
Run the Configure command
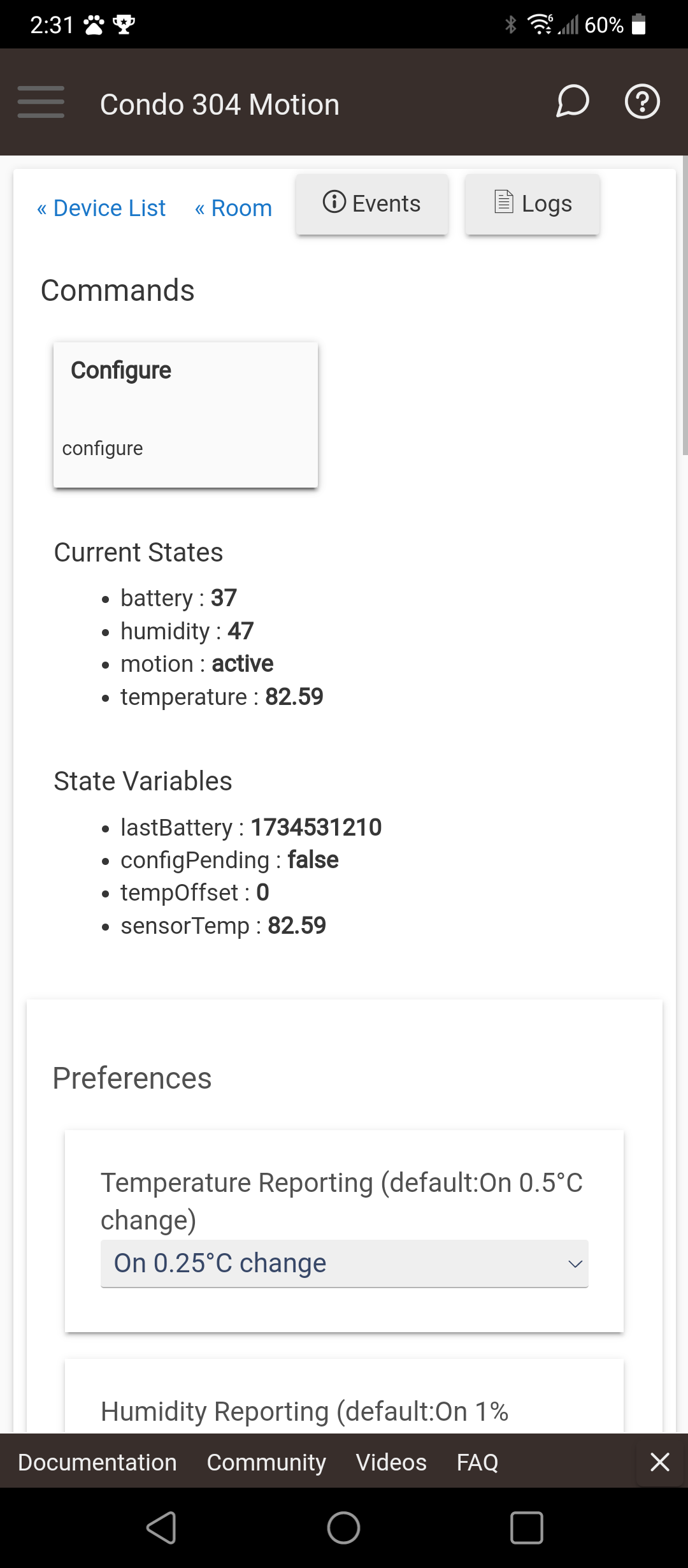click(x=185, y=414)
